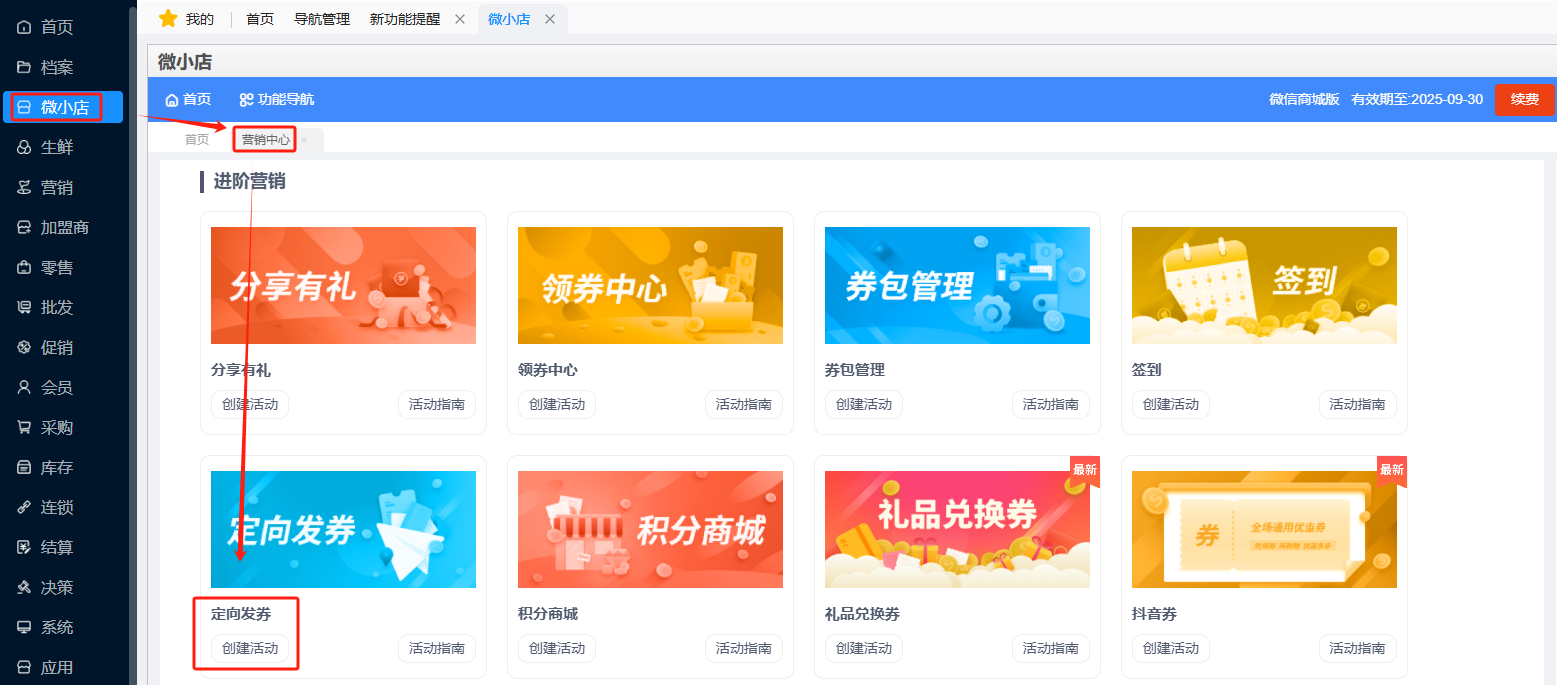Screen dimensions: 1557x685
Task: Click the 结算 icon in sidebar
Action: (24, 548)
